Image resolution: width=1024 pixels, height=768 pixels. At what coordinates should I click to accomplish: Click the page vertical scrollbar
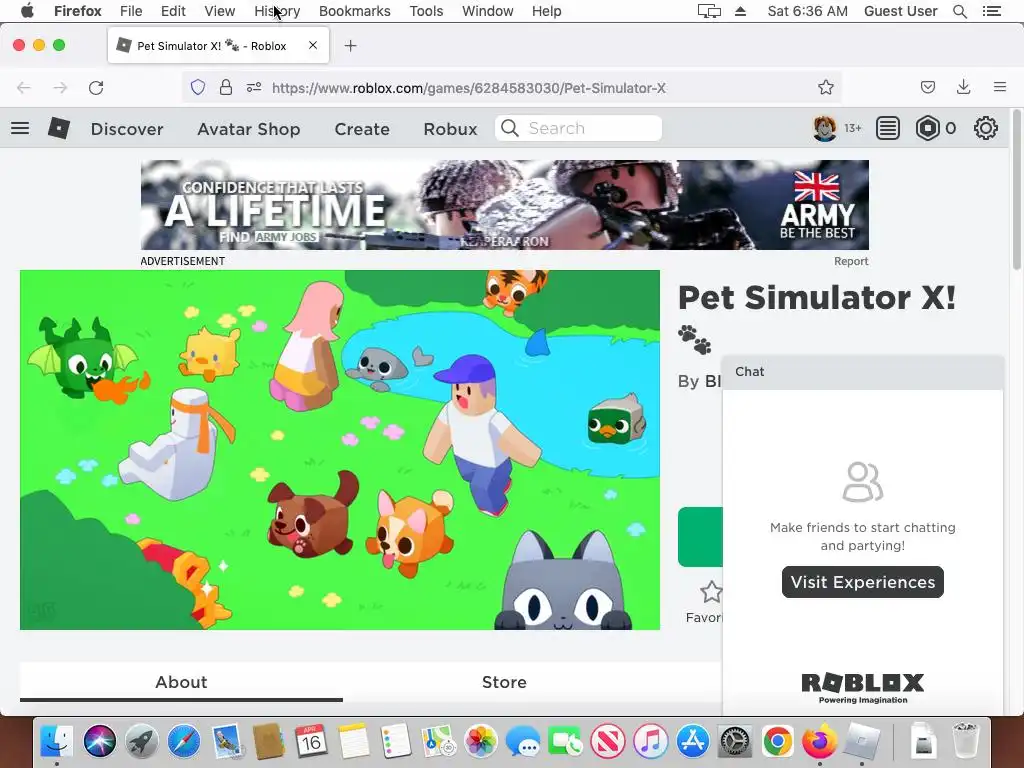pyautogui.click(x=1016, y=189)
